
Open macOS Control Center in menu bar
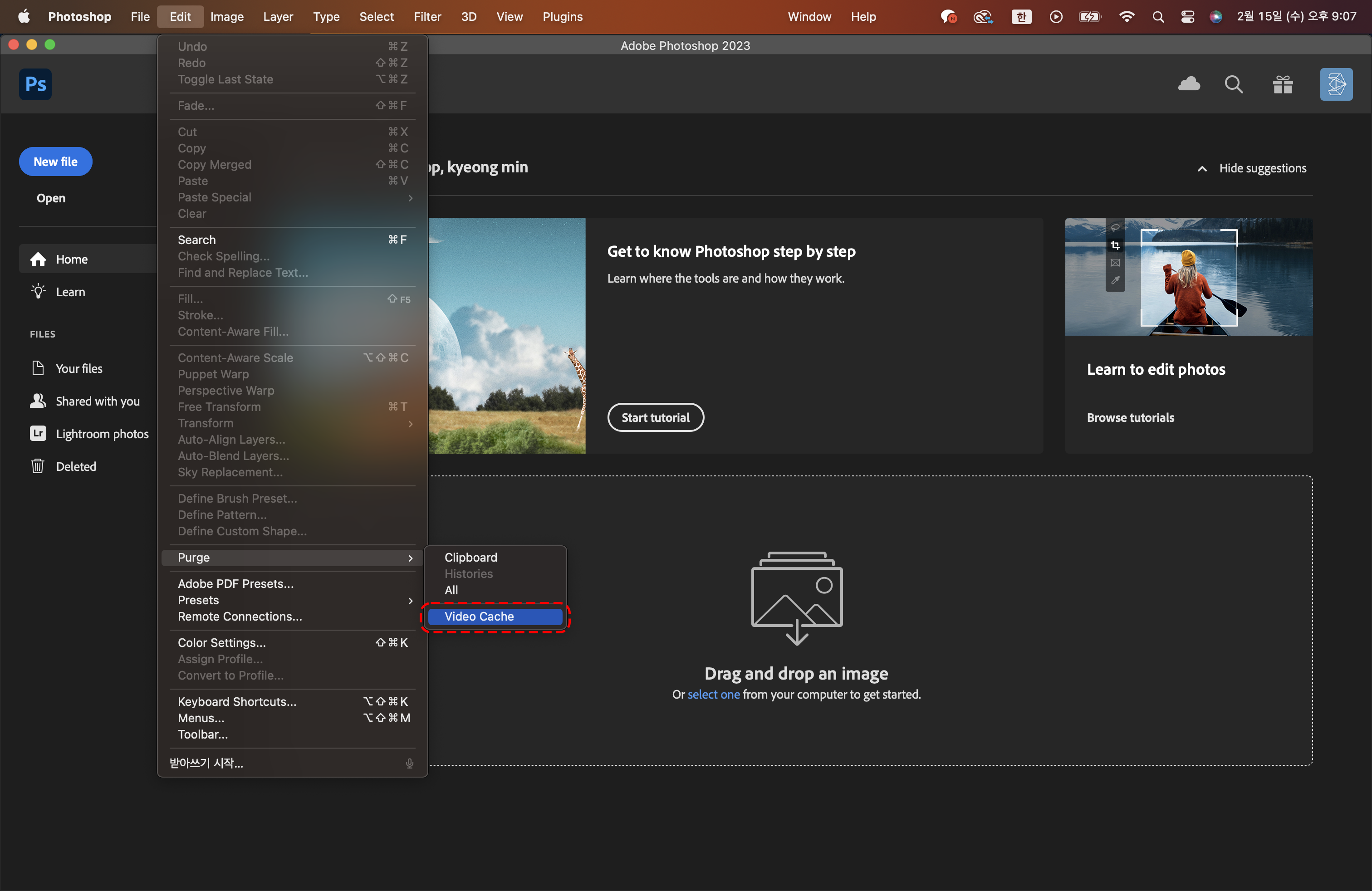[1187, 17]
